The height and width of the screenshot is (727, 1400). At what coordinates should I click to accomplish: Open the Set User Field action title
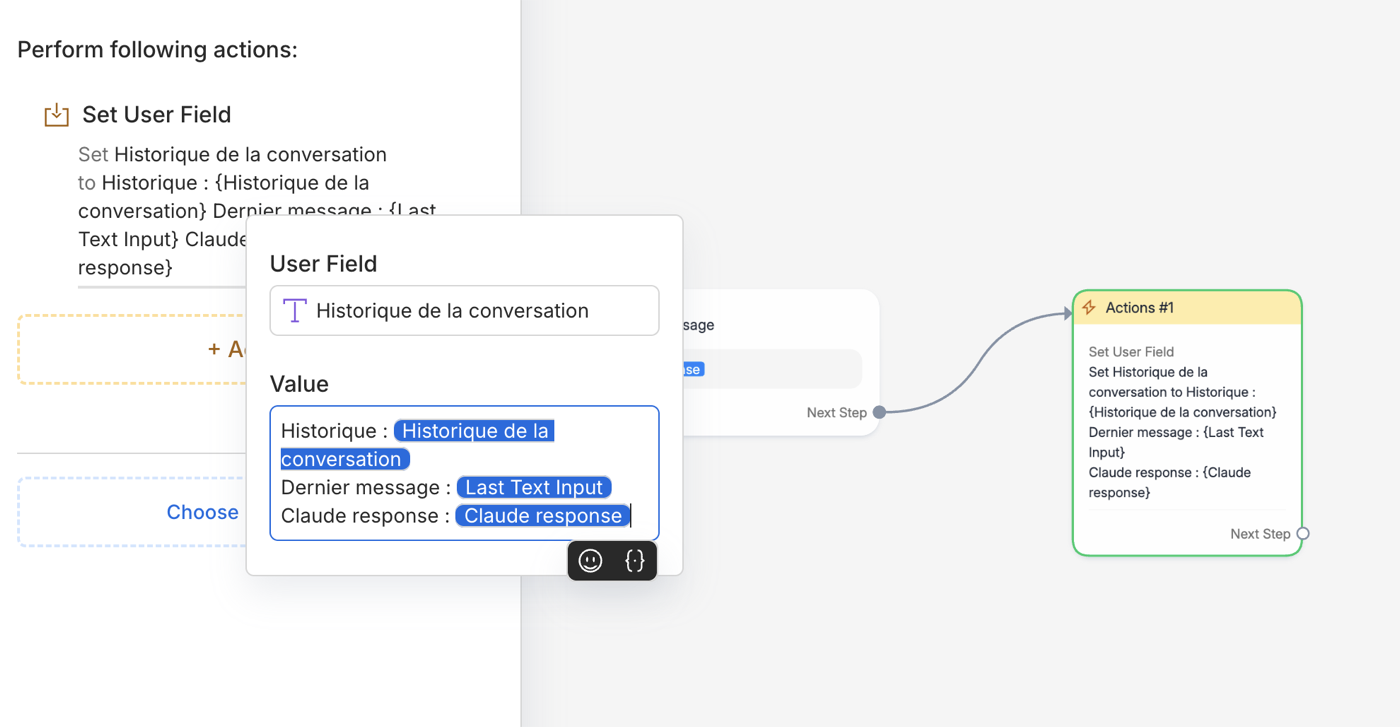point(157,115)
